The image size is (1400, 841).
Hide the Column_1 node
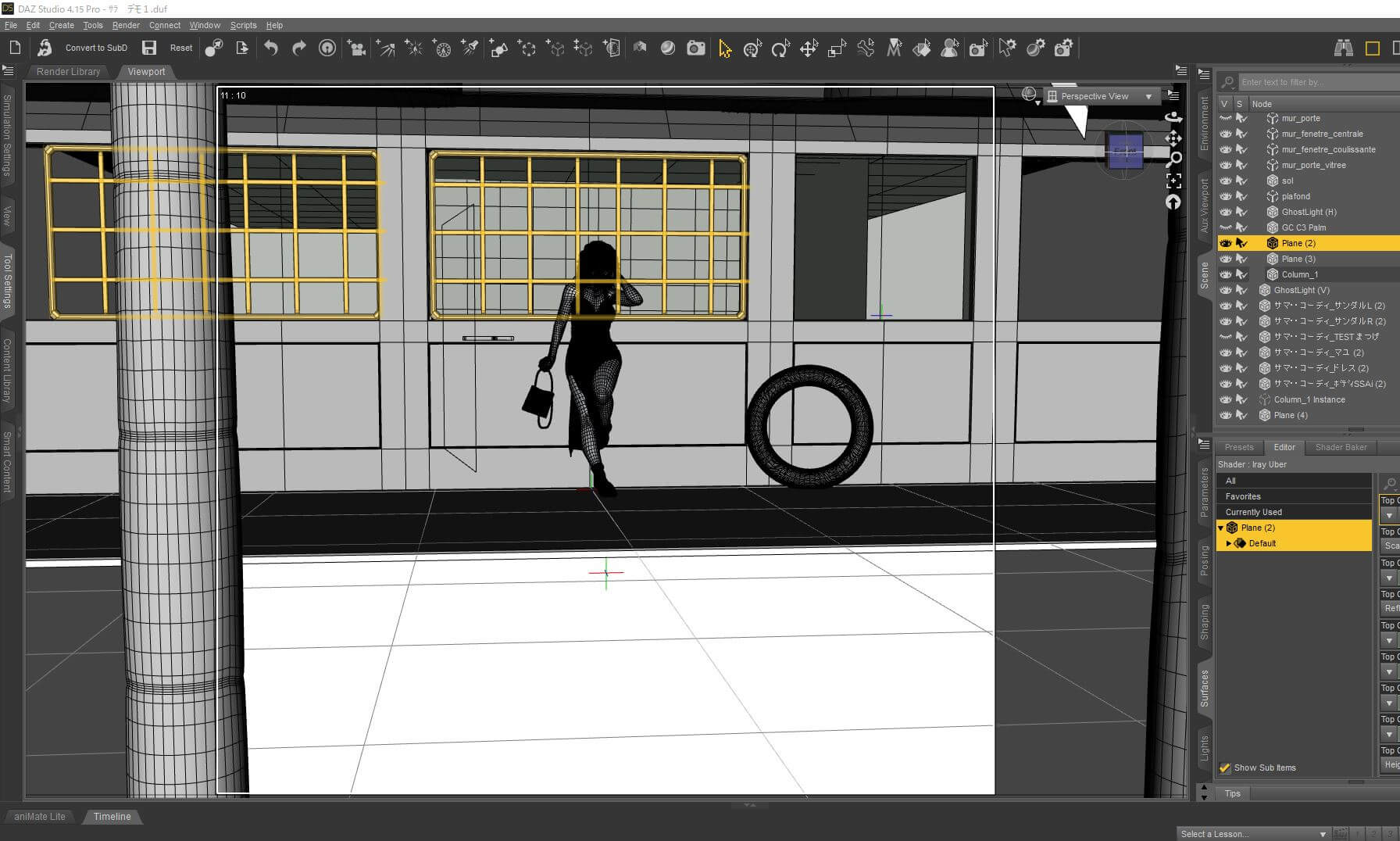pos(1225,274)
